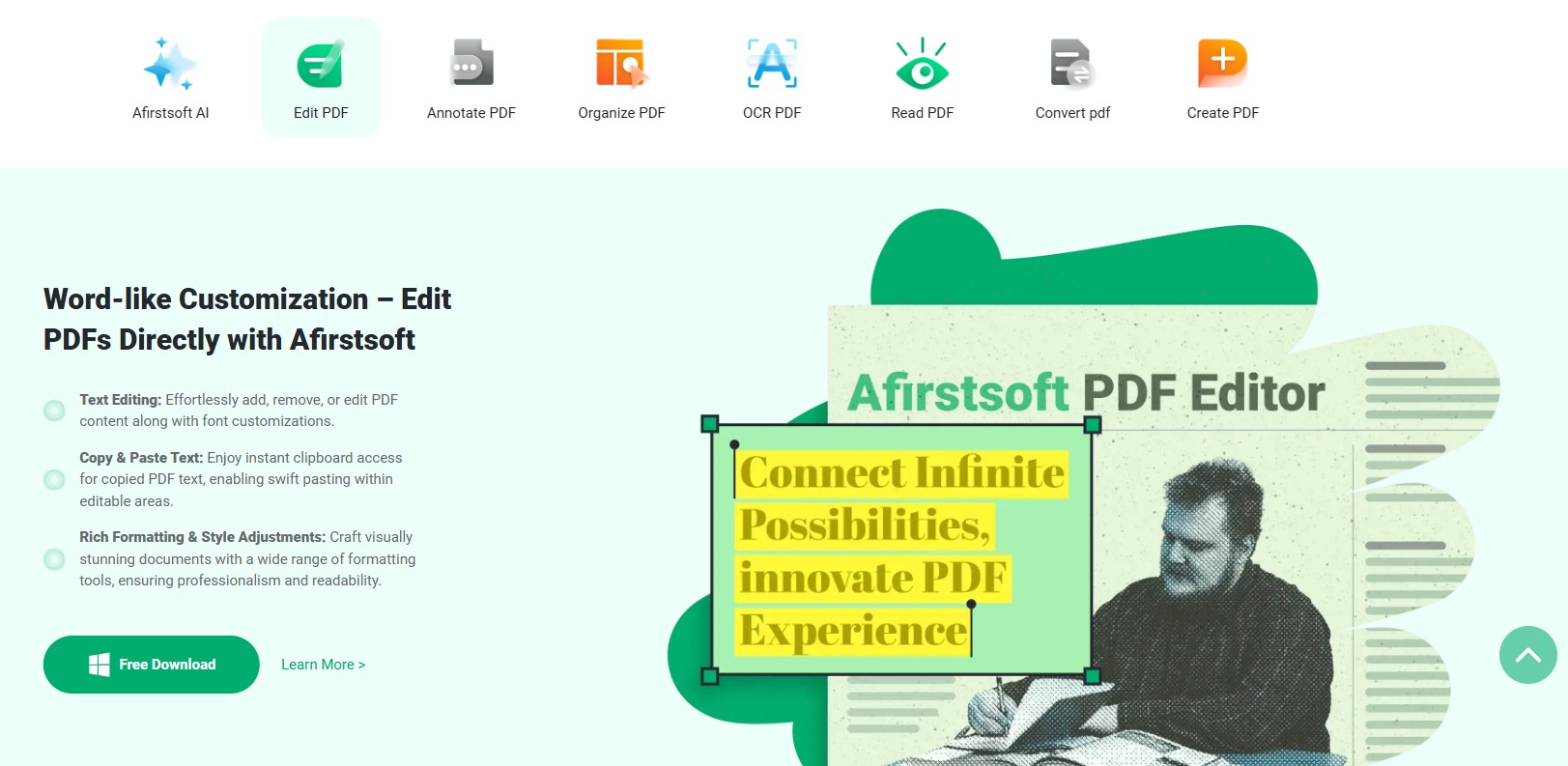Image resolution: width=1568 pixels, height=766 pixels.
Task: Switch to the Organize PDF tab label
Action: (621, 113)
